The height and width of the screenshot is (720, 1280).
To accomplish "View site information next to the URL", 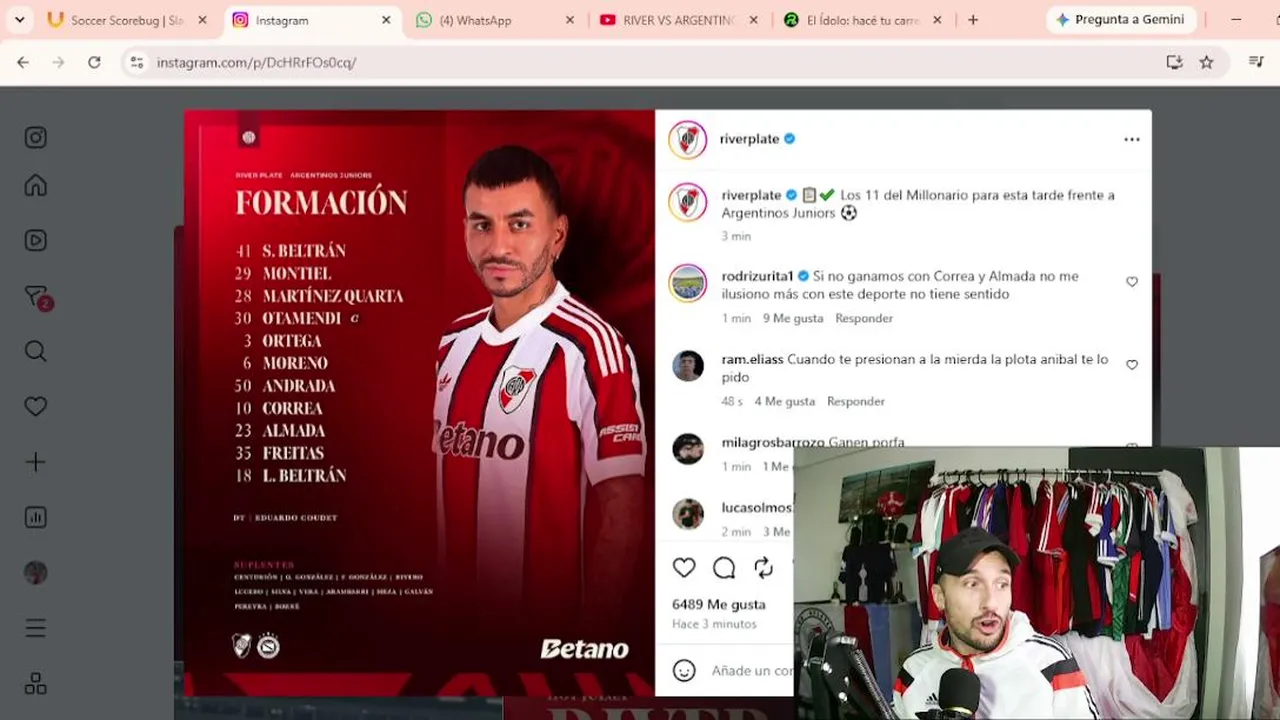I will [137, 62].
